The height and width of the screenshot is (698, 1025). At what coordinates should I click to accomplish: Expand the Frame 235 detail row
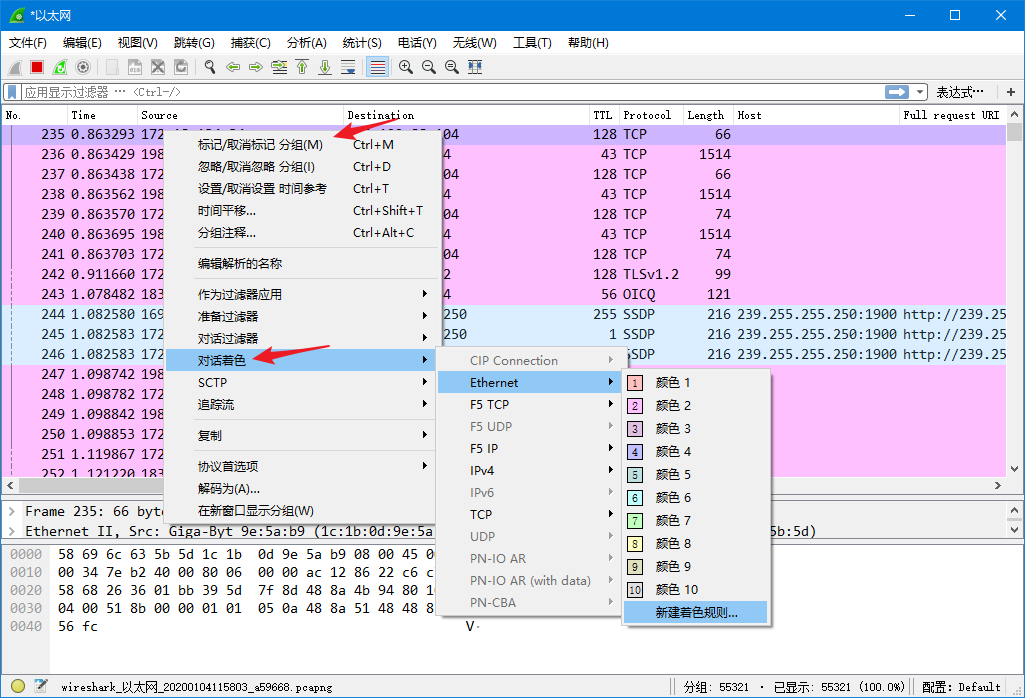pyautogui.click(x=12, y=512)
